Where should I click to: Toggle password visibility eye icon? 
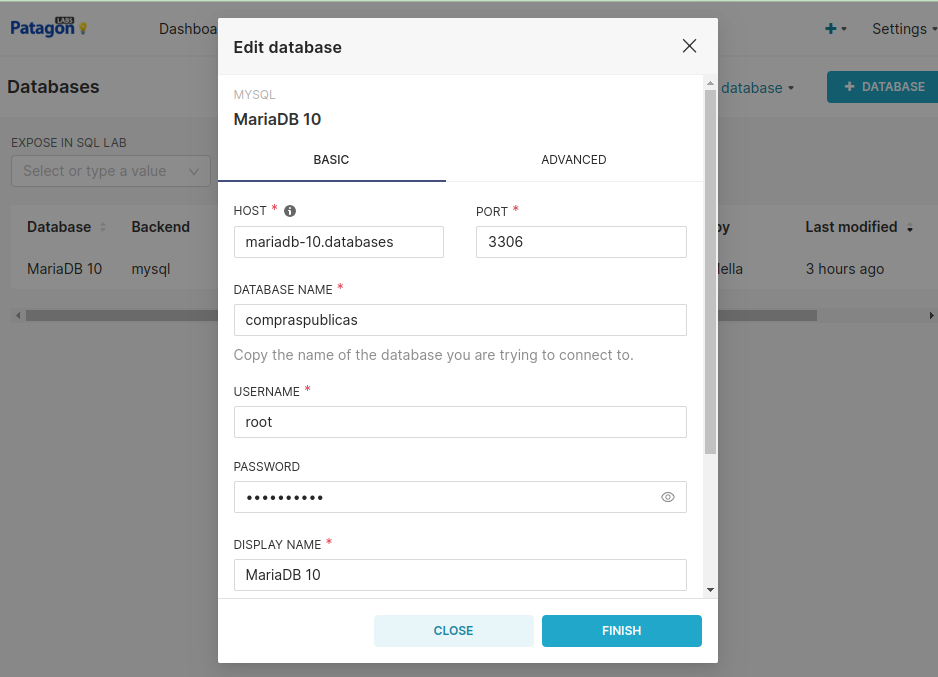pos(668,497)
